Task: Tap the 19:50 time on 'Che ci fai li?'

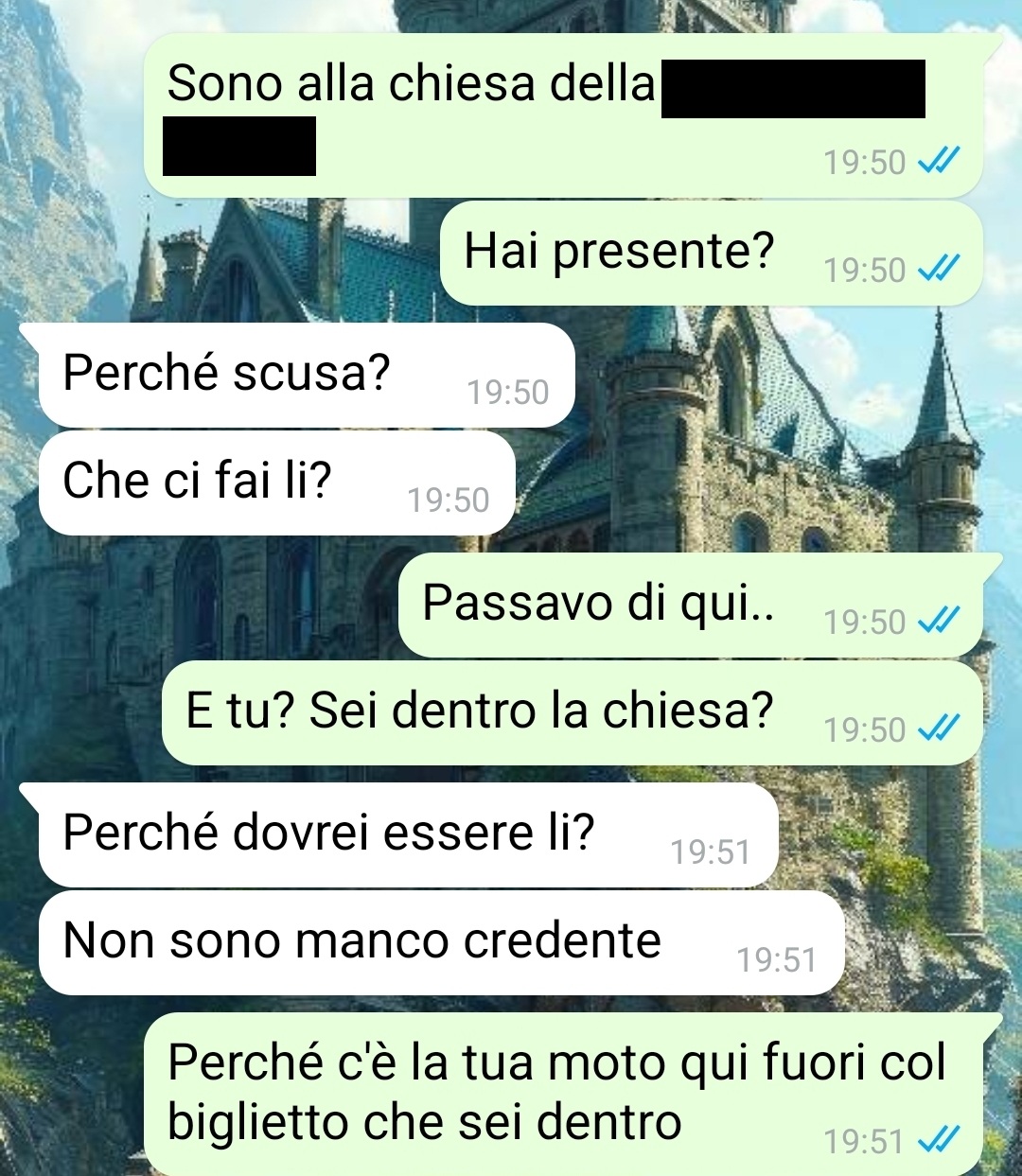Action: coord(449,500)
